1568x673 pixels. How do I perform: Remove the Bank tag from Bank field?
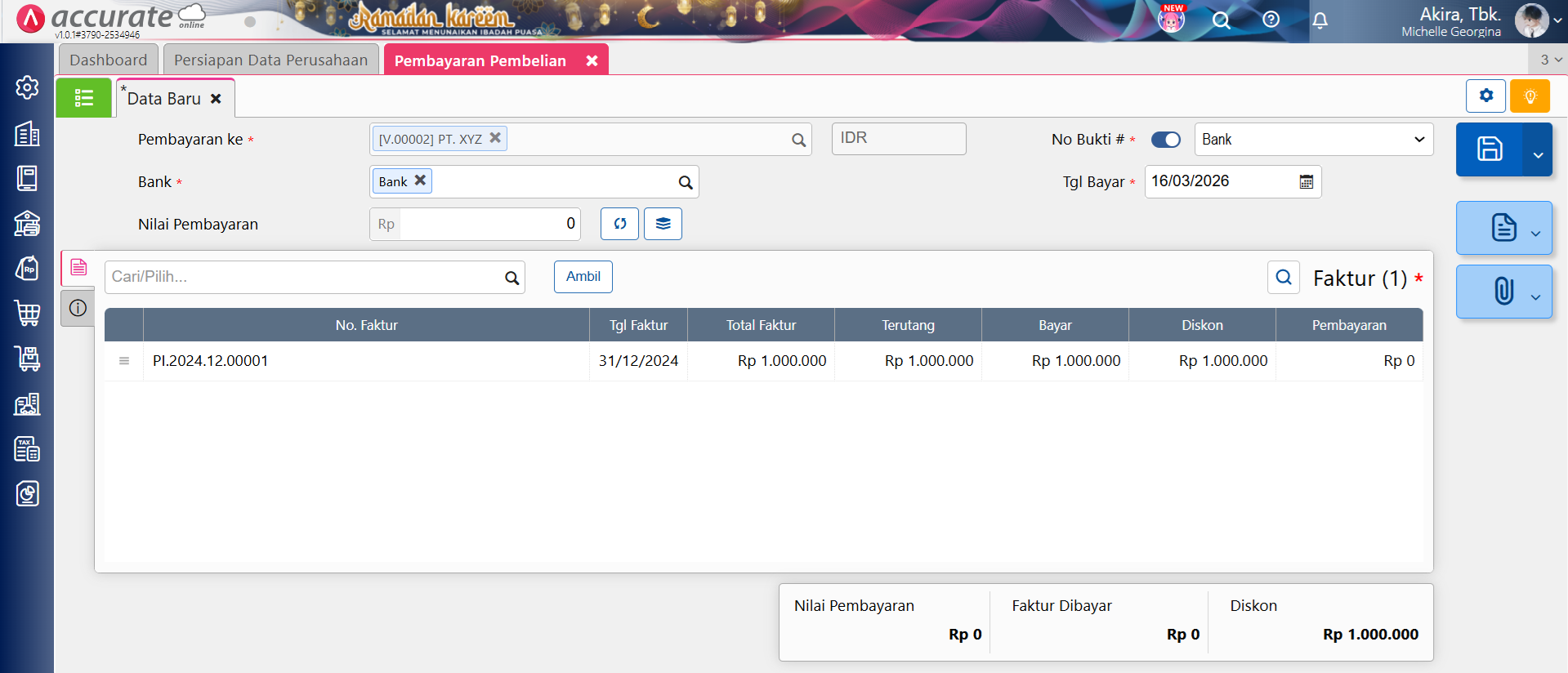[x=420, y=181]
